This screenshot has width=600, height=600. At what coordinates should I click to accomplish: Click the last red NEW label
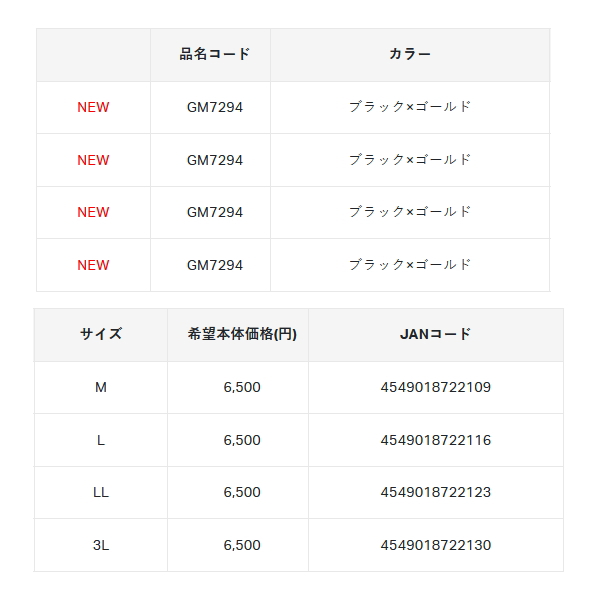(93, 265)
